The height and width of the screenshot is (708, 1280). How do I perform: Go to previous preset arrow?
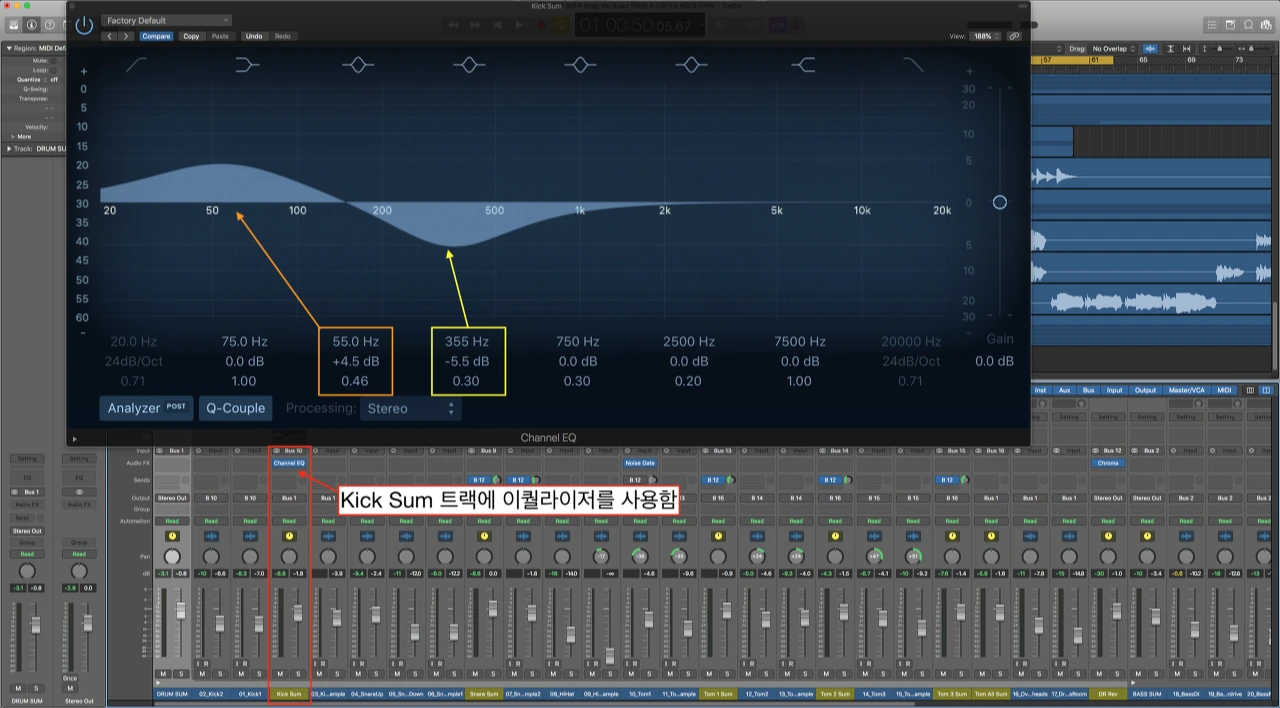tap(109, 36)
